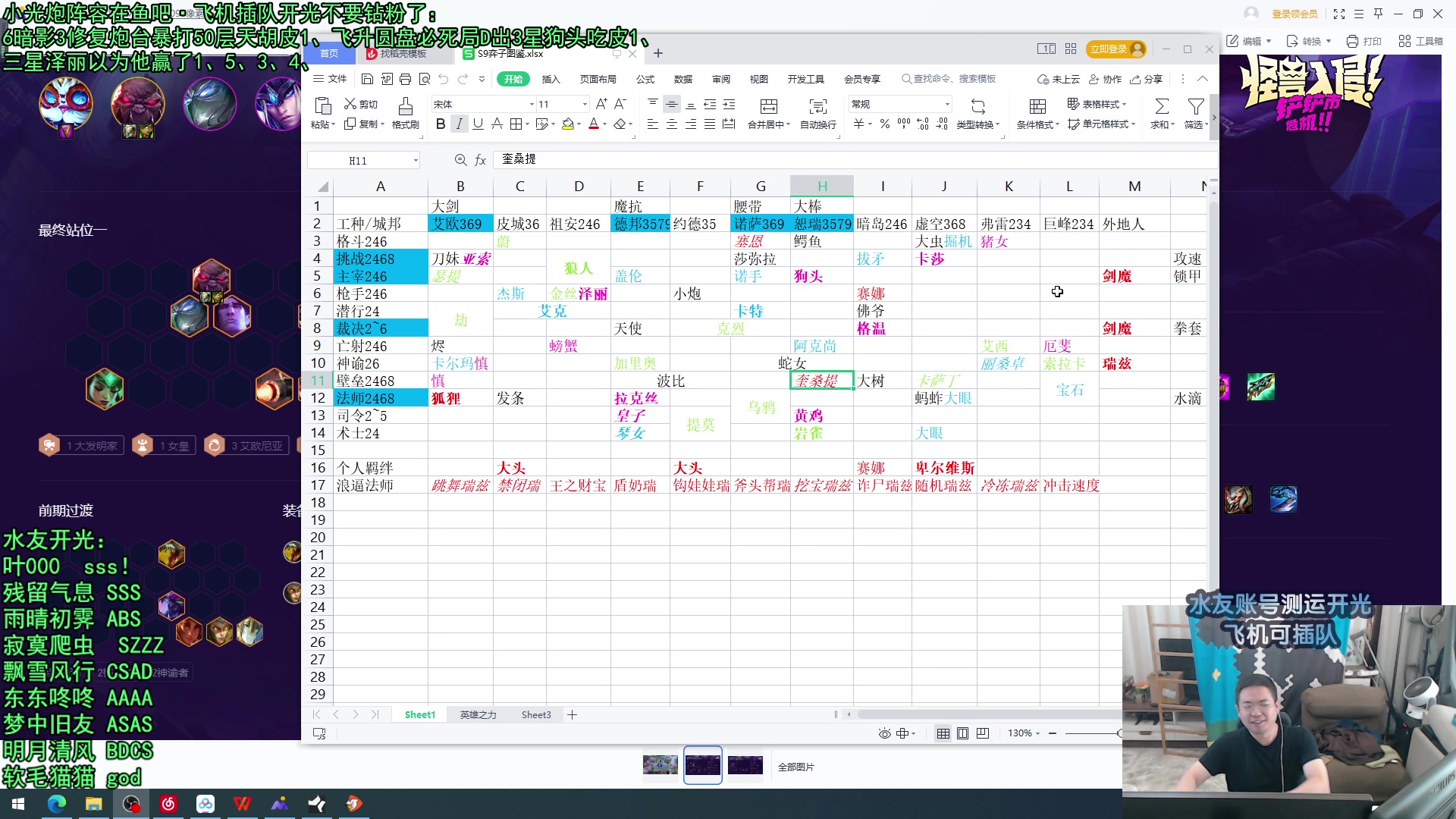The height and width of the screenshot is (819, 1456).
Task: Click the AutoSum (求和) sigma icon
Action: (x=1161, y=107)
